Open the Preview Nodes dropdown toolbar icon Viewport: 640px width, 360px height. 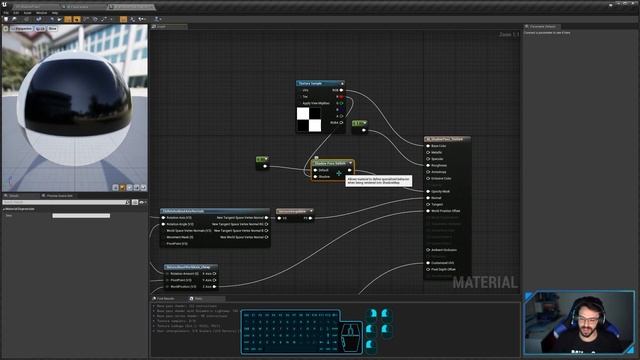[142, 19]
